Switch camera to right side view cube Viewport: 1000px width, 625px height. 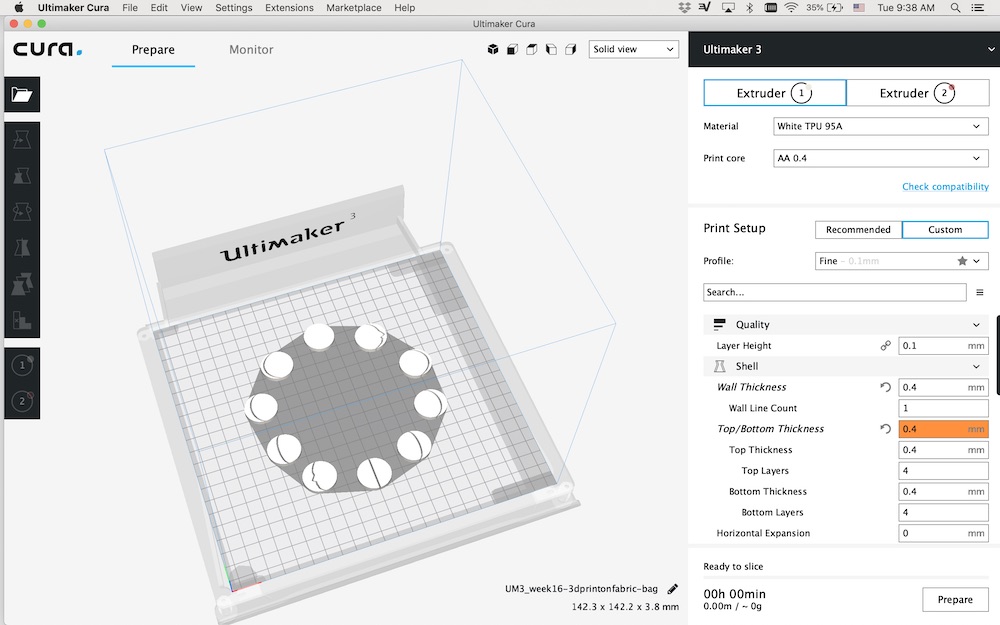click(x=571, y=49)
